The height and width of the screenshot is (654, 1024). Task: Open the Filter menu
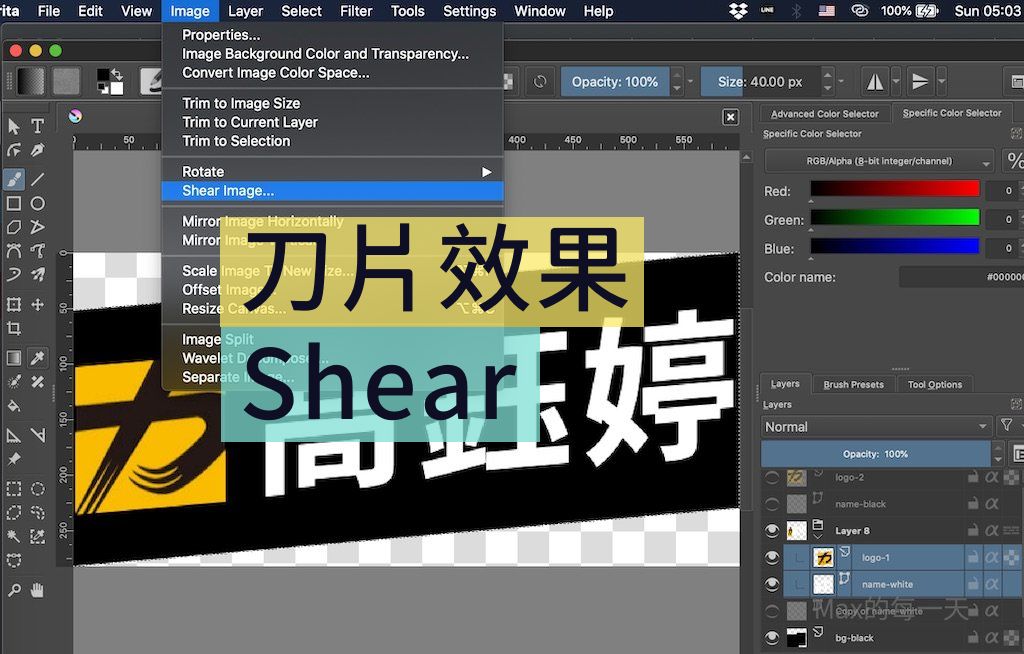pos(356,11)
